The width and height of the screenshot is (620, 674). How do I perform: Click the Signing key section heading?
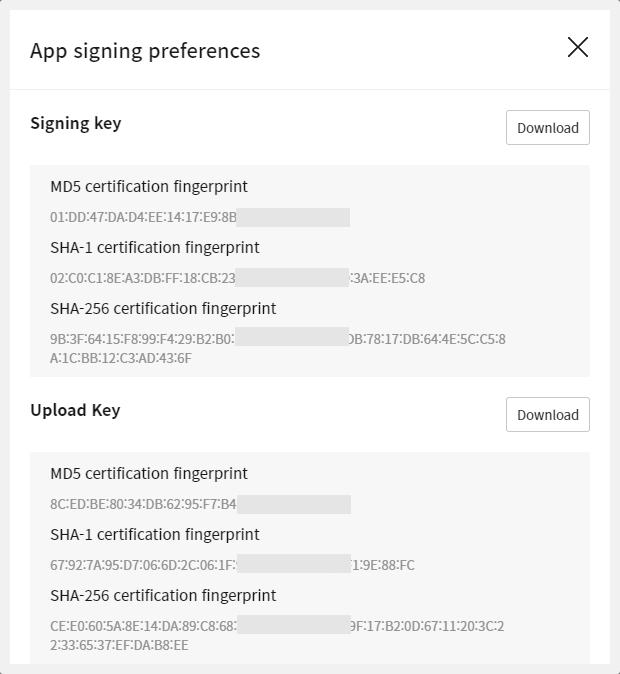tap(76, 124)
